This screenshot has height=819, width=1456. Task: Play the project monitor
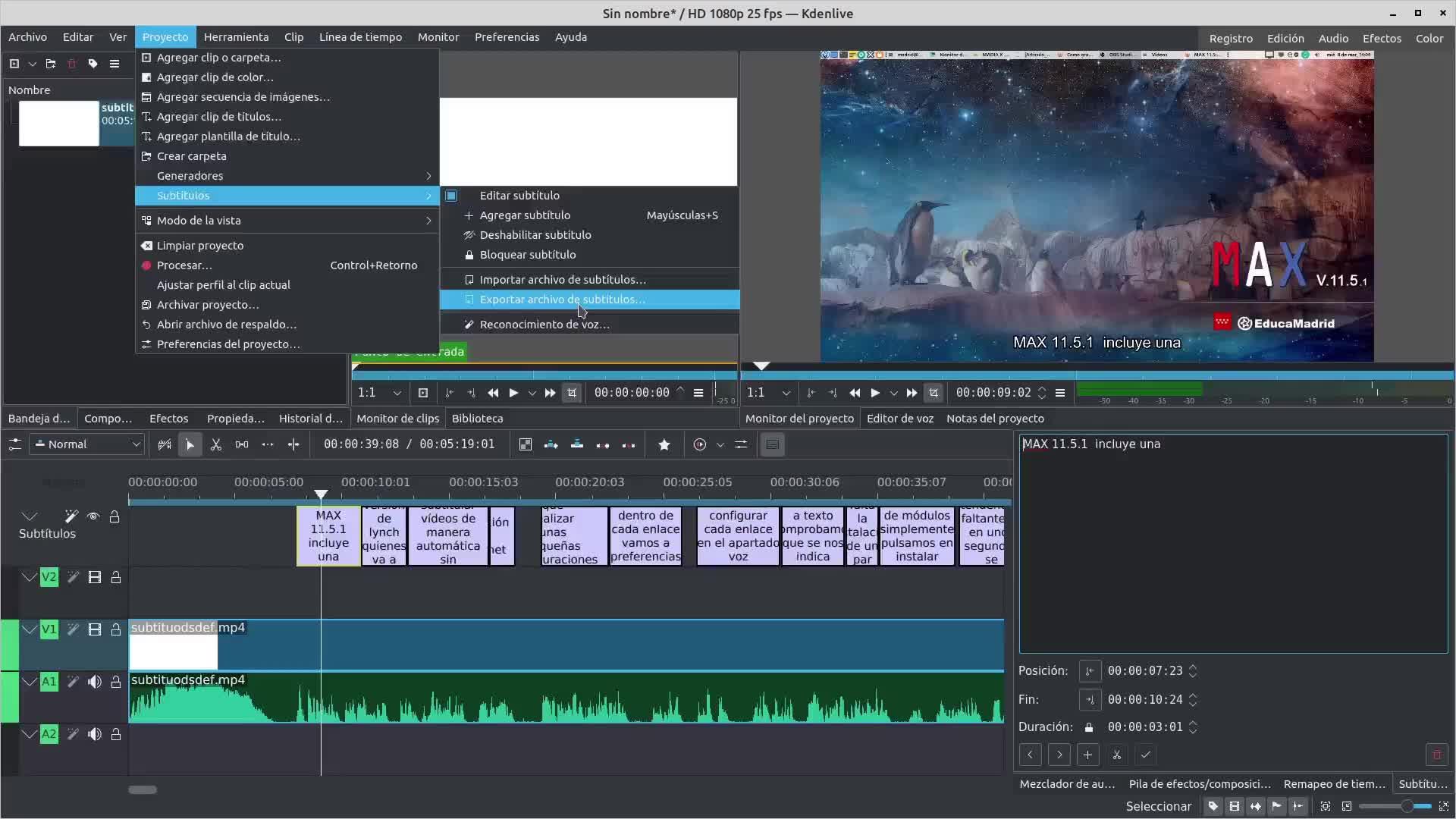pyautogui.click(x=875, y=392)
